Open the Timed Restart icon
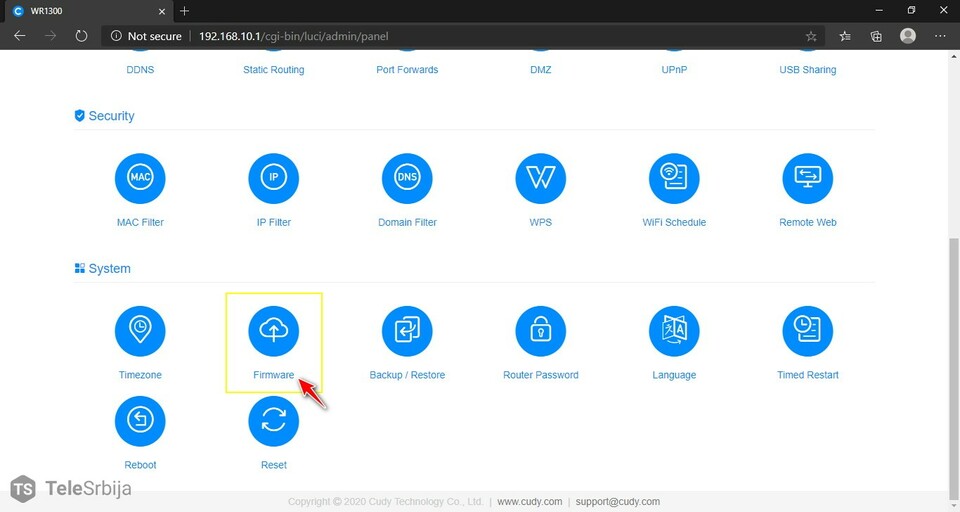 (x=807, y=331)
